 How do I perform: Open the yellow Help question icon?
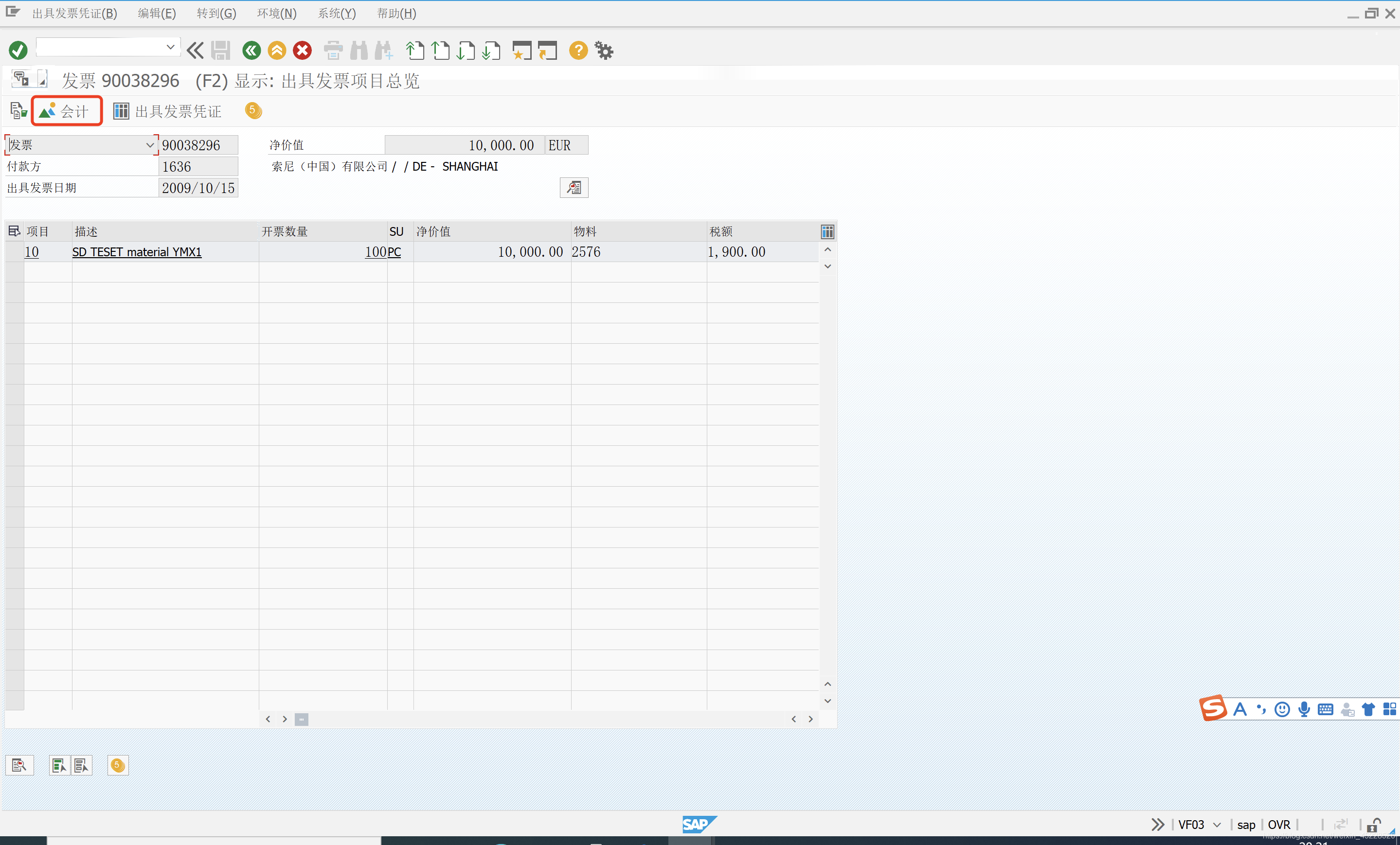(578, 51)
